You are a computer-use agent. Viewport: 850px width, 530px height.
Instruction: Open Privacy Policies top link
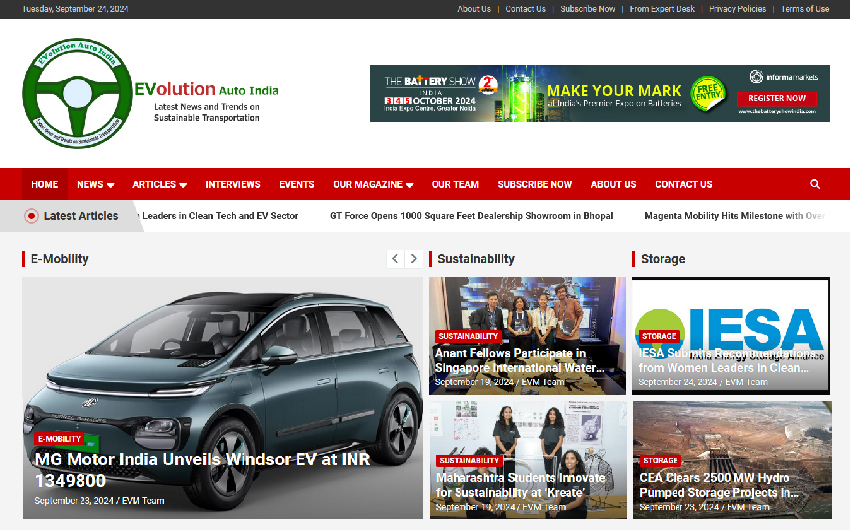tap(737, 9)
